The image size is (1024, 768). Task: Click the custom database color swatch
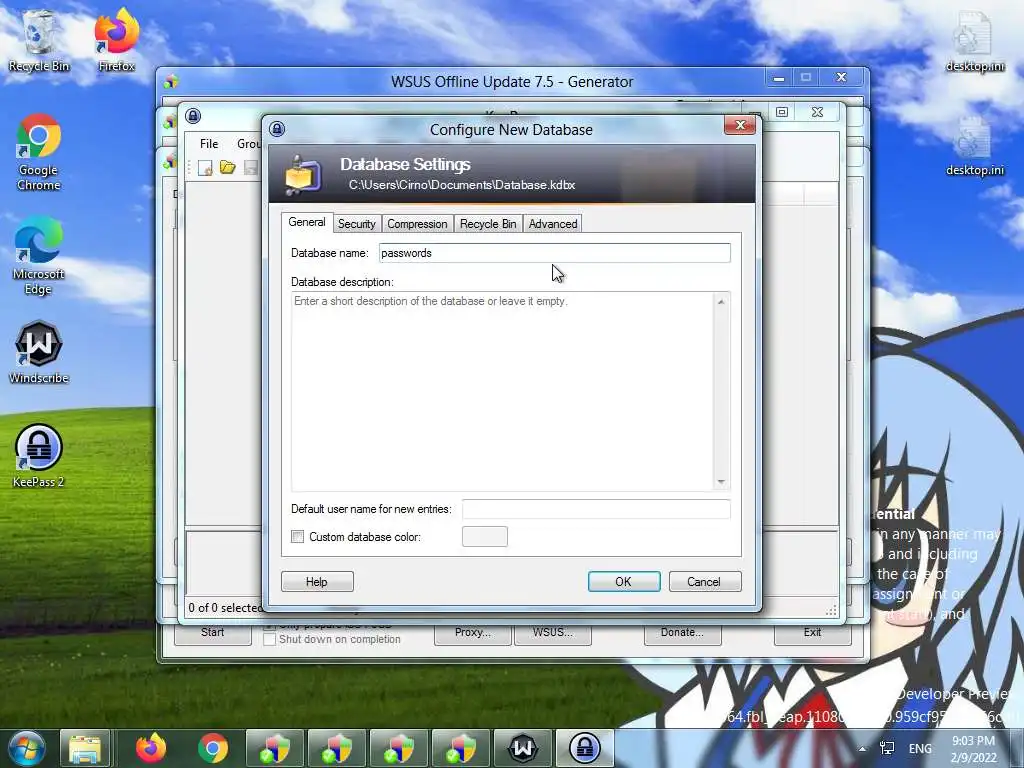[485, 537]
